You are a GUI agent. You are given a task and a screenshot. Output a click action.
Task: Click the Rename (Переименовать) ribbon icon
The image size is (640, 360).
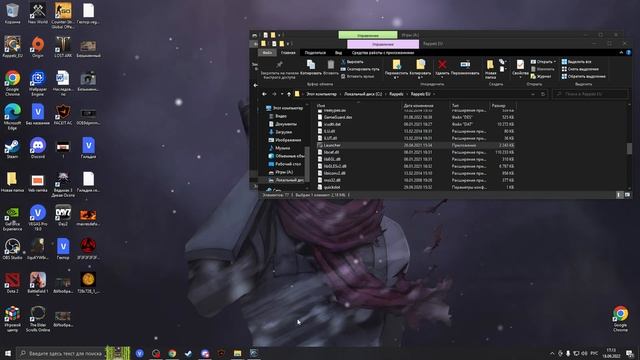(x=465, y=64)
